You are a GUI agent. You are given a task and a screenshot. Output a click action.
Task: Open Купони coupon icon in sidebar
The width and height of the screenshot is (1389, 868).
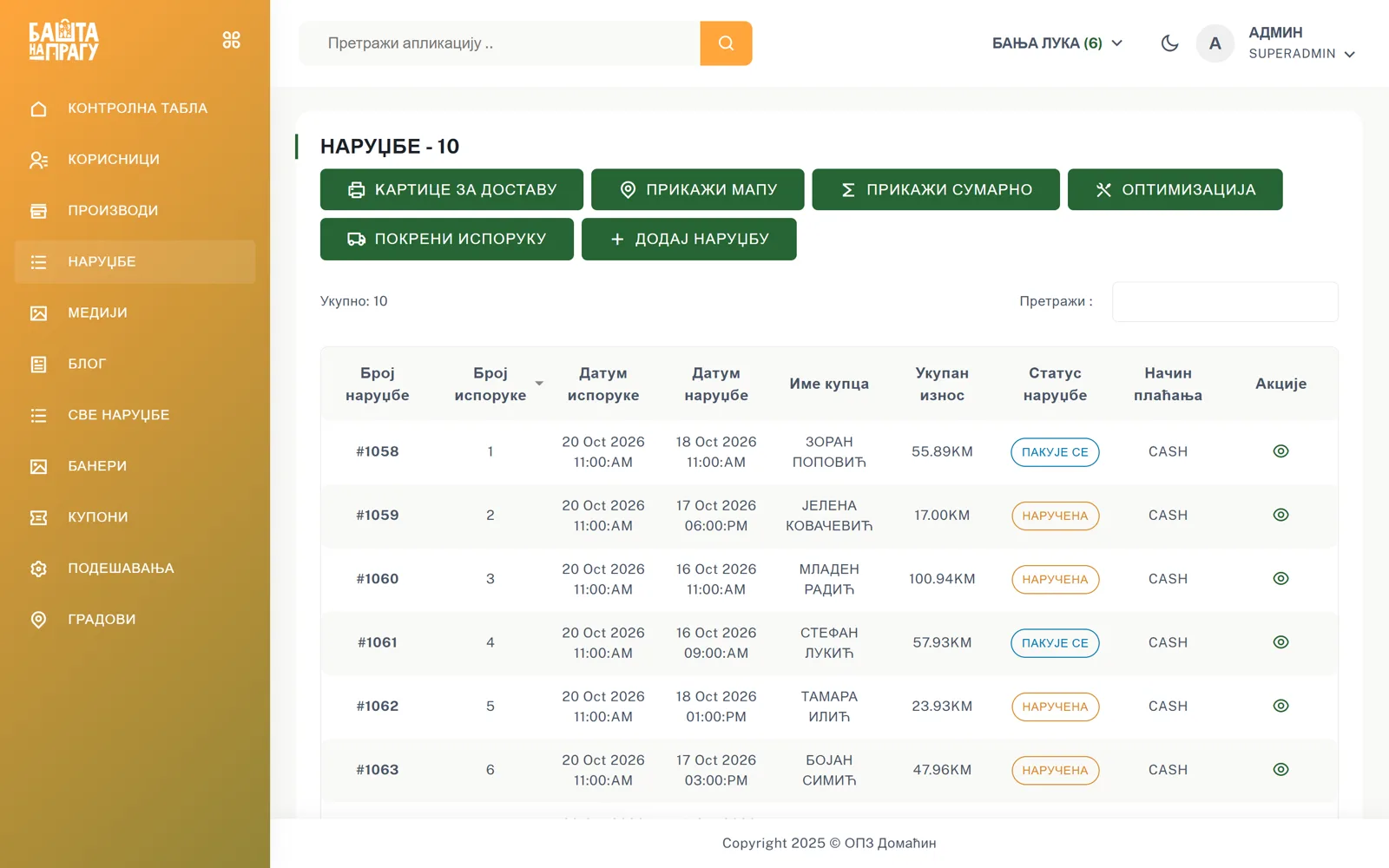tap(38, 517)
